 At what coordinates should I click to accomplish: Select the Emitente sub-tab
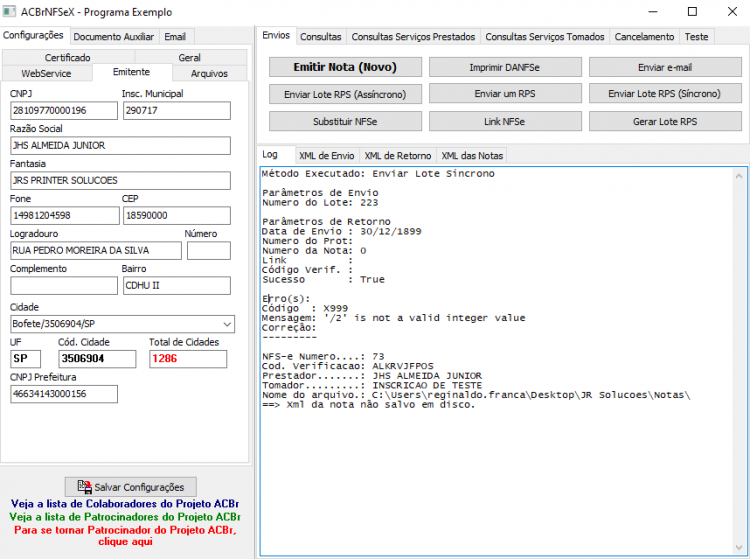pos(132,72)
